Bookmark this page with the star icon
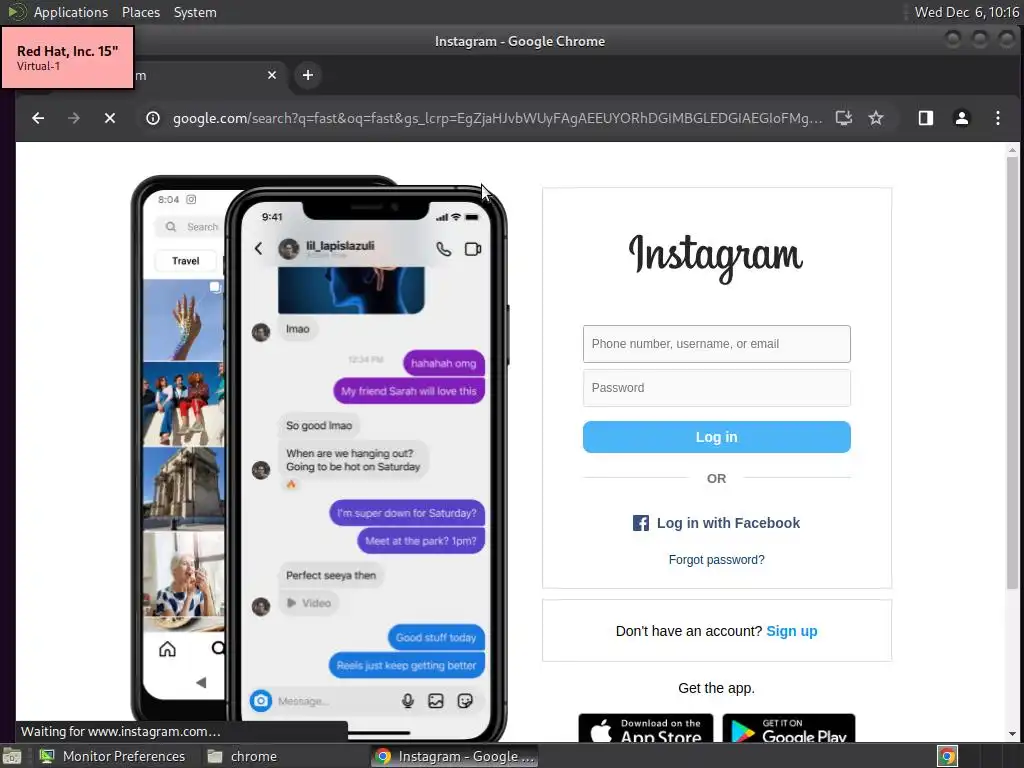This screenshot has width=1024, height=768. click(x=876, y=118)
